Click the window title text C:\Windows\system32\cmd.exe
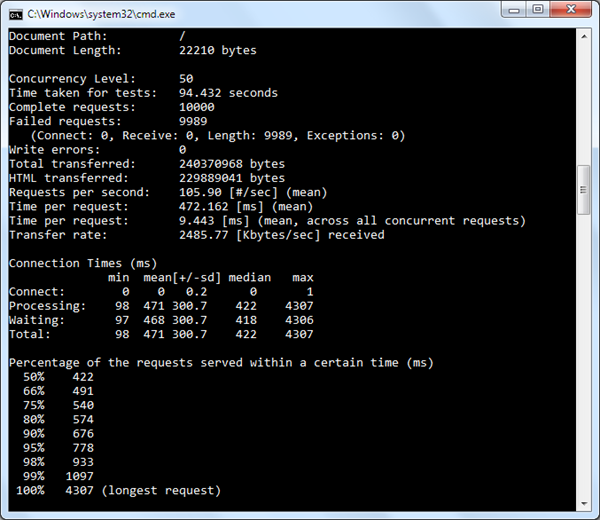This screenshot has height=520, width=600. pyautogui.click(x=101, y=15)
